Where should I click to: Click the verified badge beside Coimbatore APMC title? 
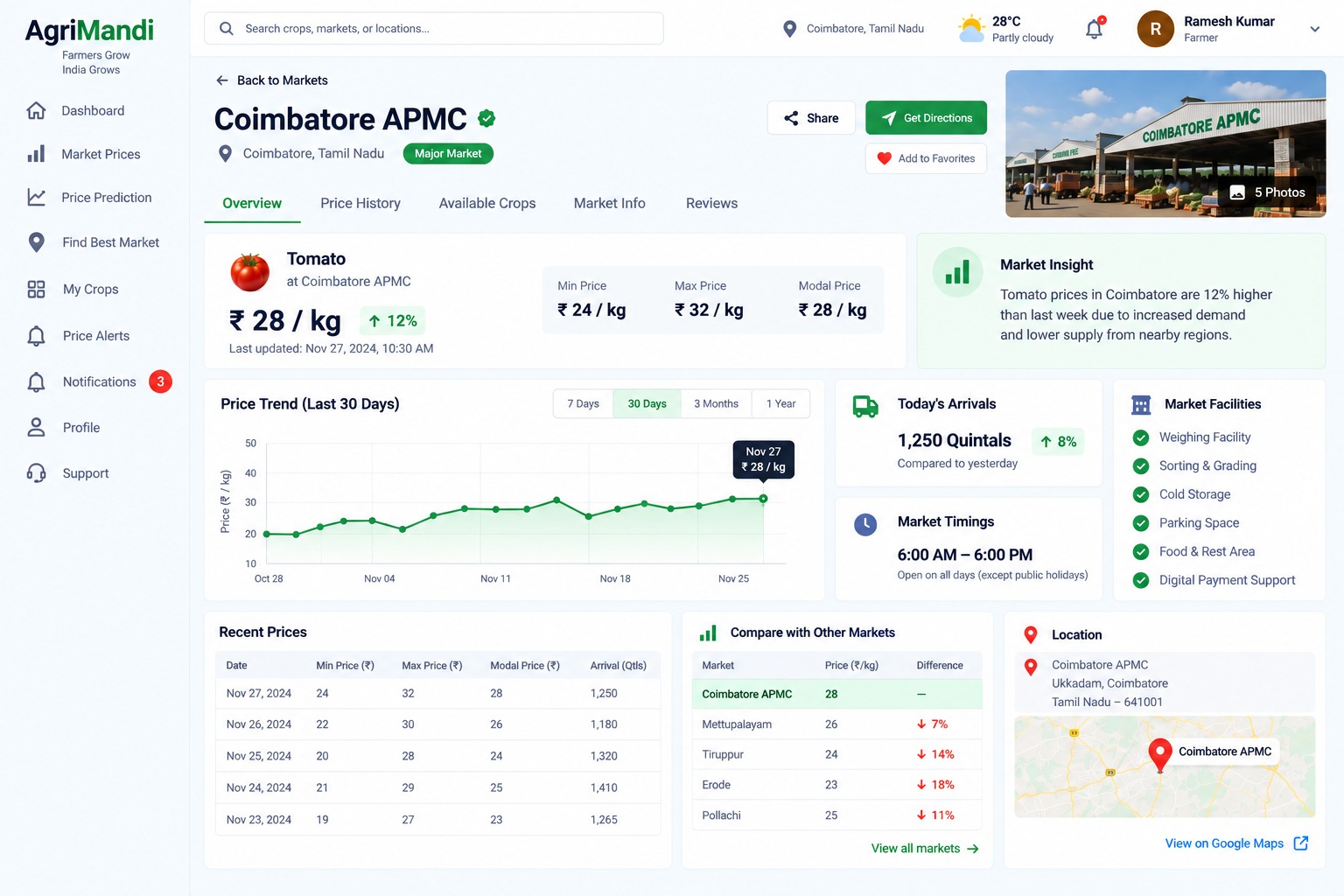(487, 118)
